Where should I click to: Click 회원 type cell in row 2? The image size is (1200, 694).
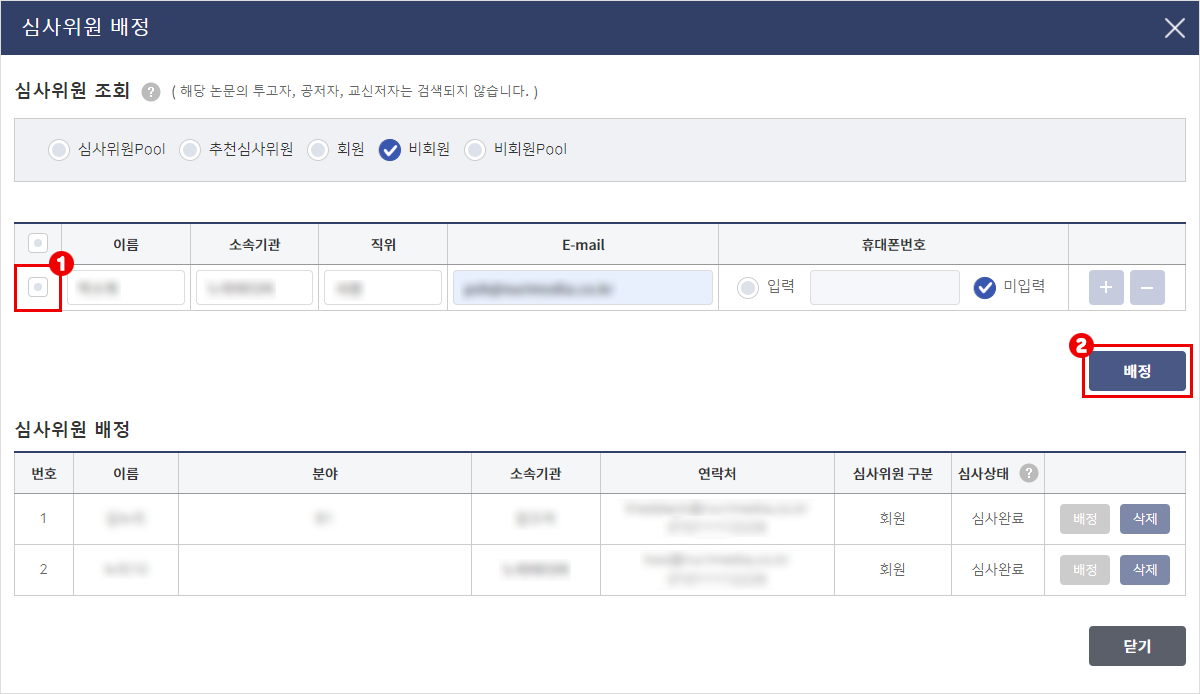click(x=892, y=570)
